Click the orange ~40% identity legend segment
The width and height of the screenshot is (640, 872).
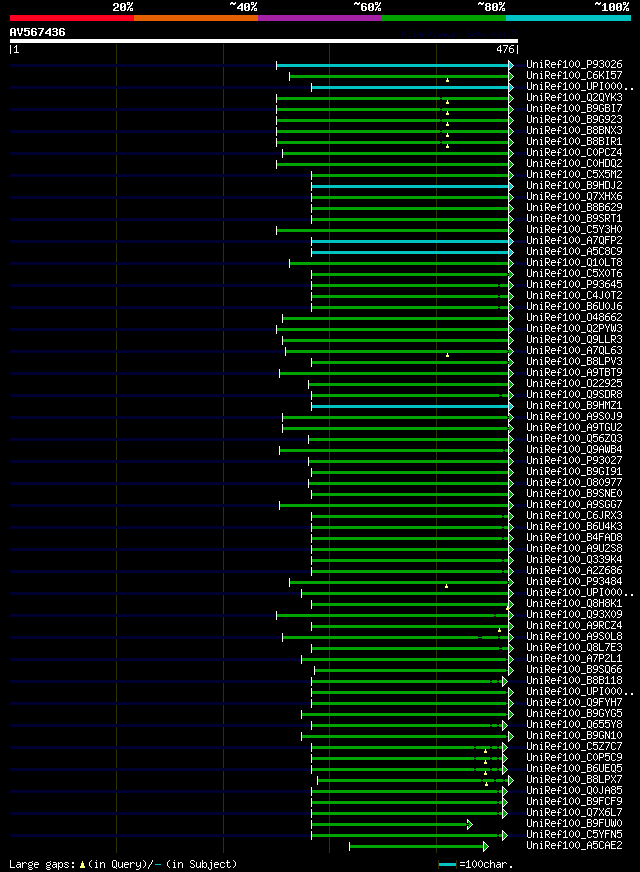196,18
